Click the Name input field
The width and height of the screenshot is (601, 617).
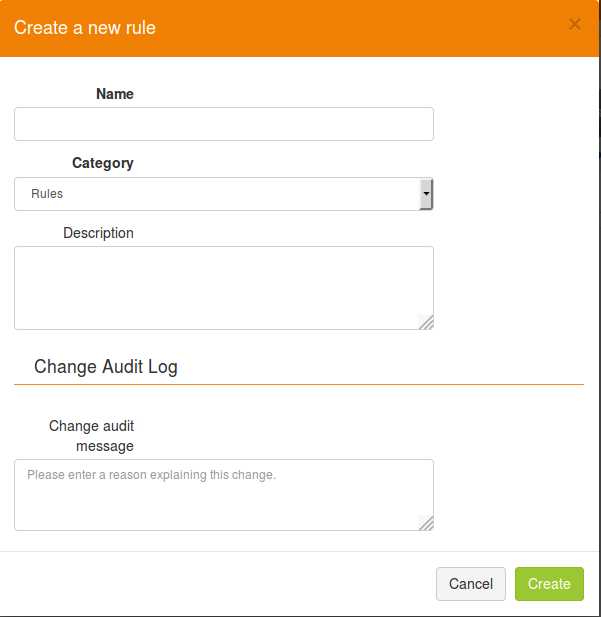point(224,124)
